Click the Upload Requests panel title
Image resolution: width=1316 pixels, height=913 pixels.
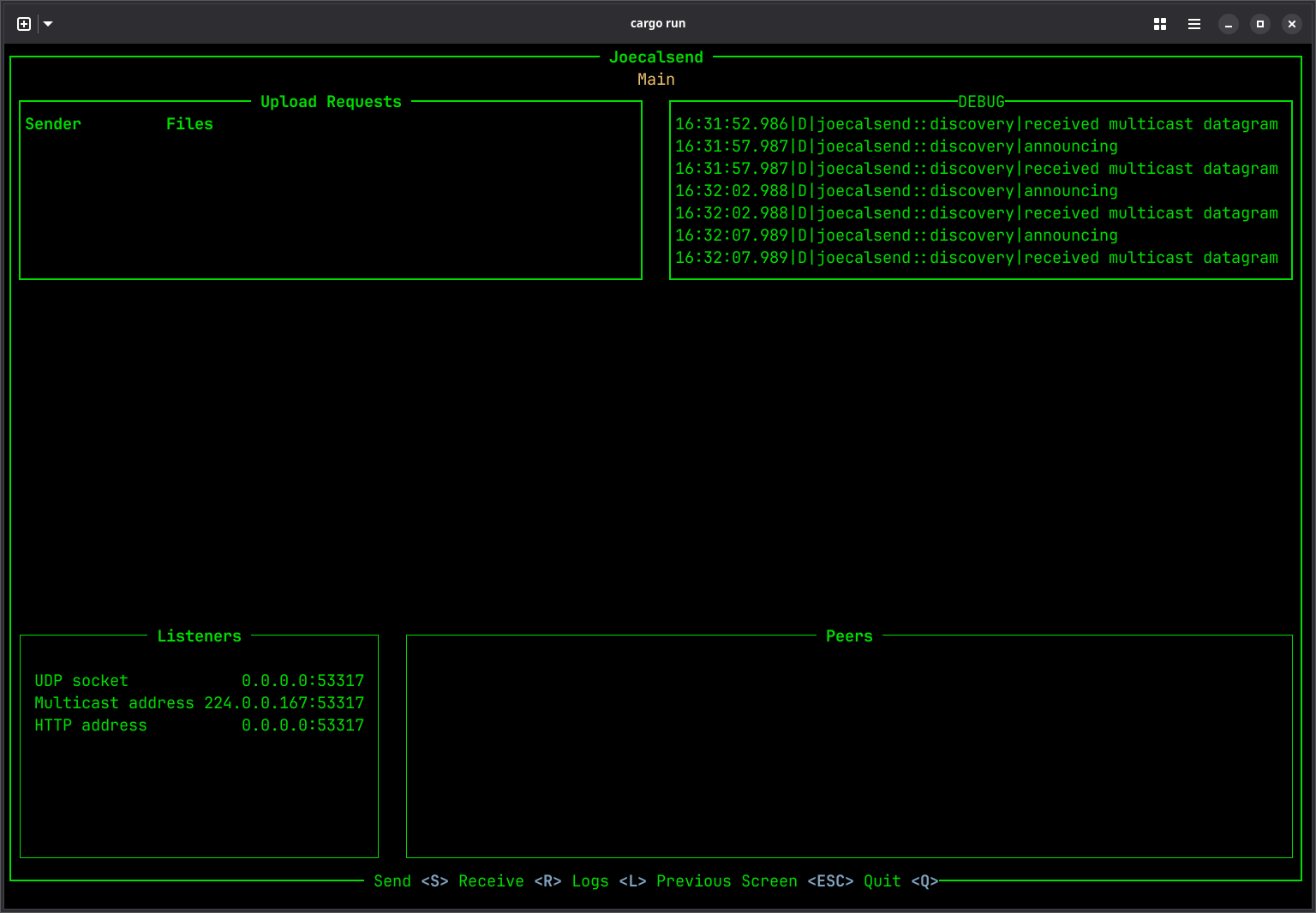point(331,102)
